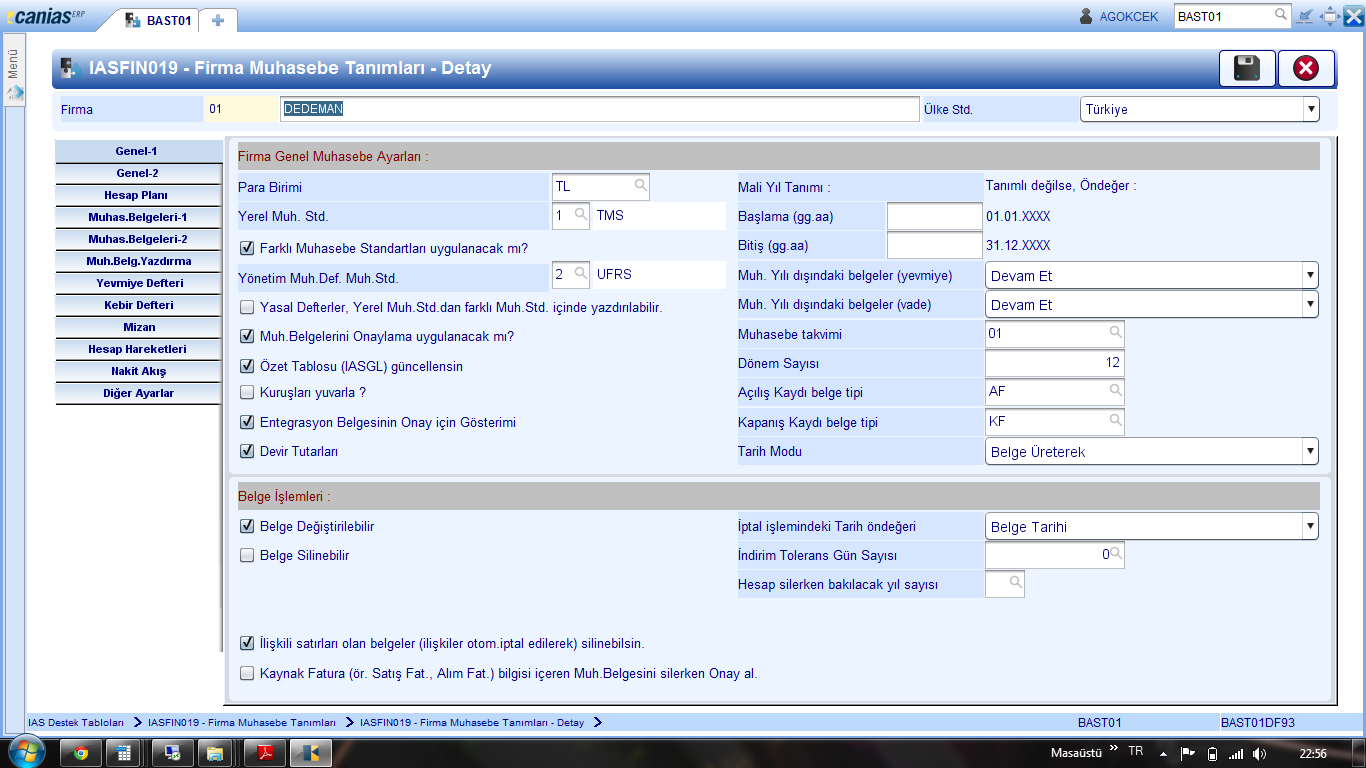This screenshot has width=1366, height=768.
Task: Open the lookup magnifier for Yerel Muh. Std.
Action: [x=580, y=214]
